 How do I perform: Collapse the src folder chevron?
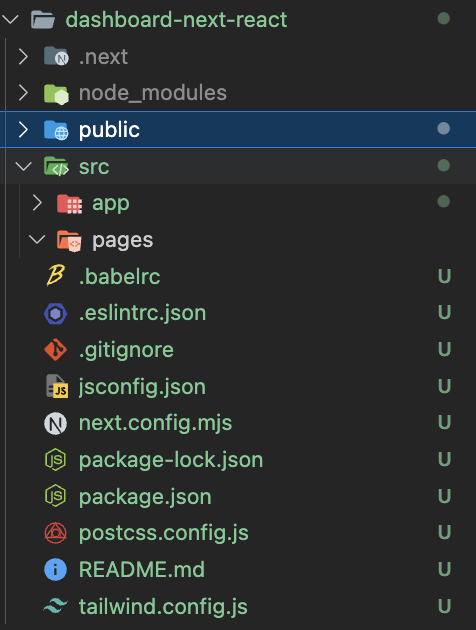click(x=23, y=166)
